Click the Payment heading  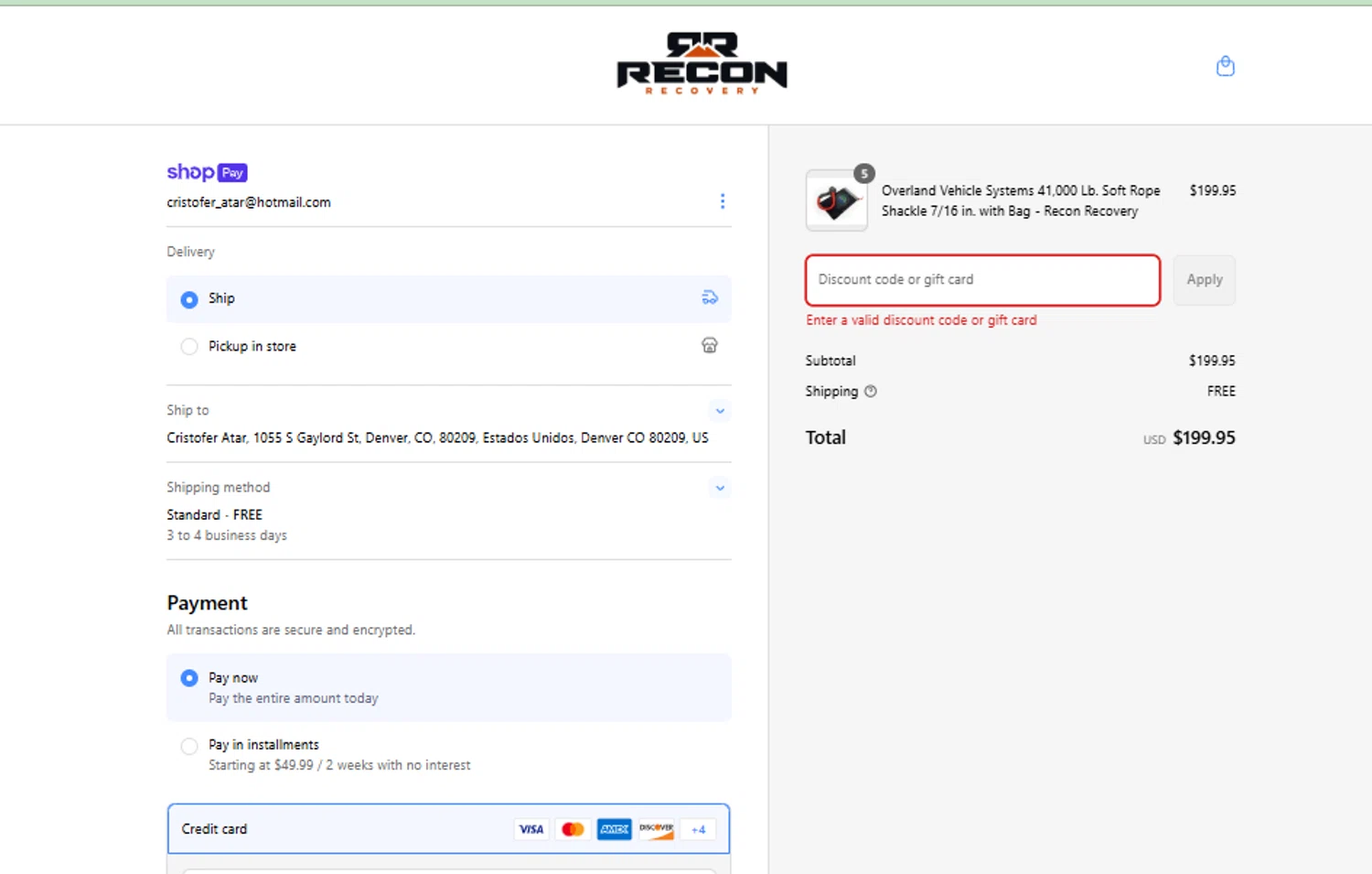pos(207,603)
